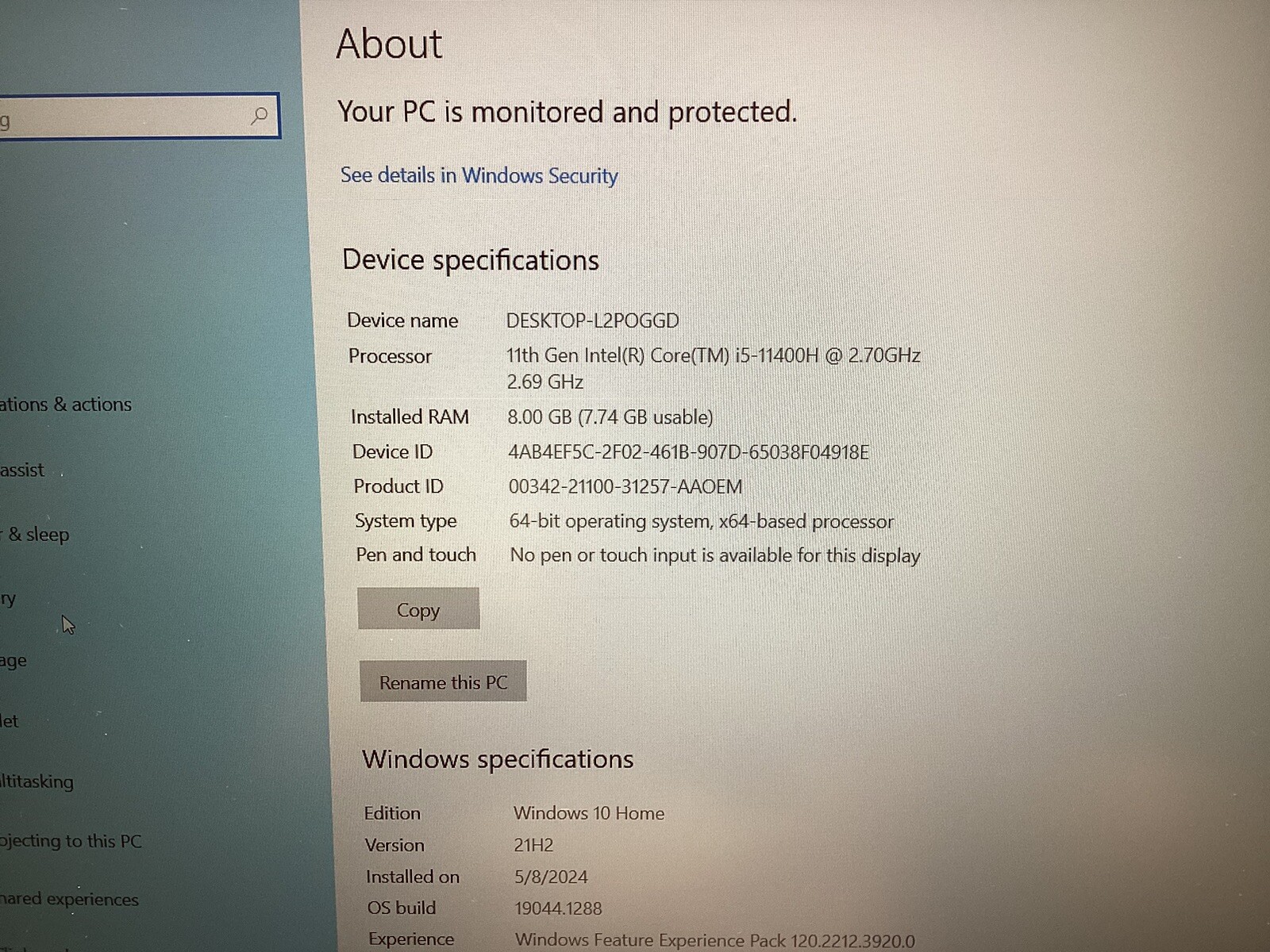The width and height of the screenshot is (1270, 952).
Task: Click the Version label
Action: tap(394, 845)
